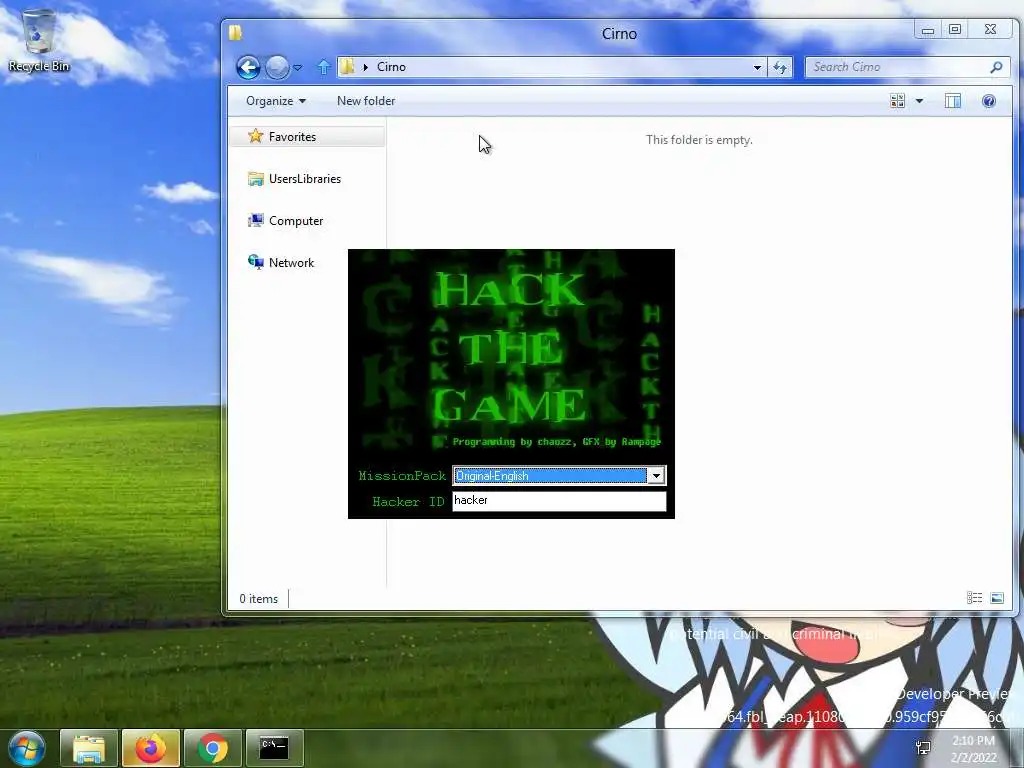The image size is (1024, 768).
Task: Toggle the preview pane
Action: (953, 101)
